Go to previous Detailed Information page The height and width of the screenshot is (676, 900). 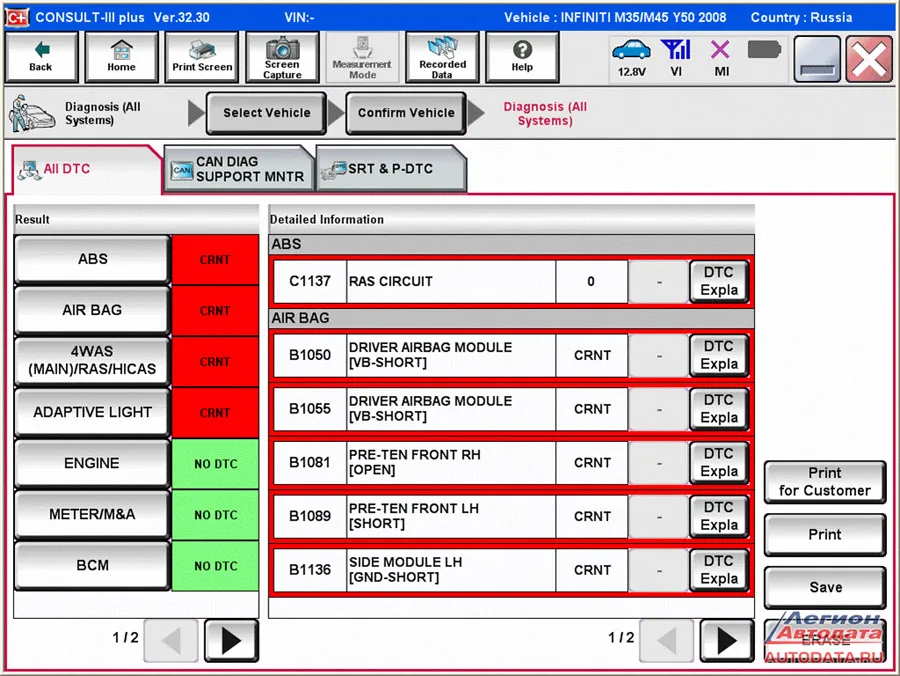(x=666, y=640)
